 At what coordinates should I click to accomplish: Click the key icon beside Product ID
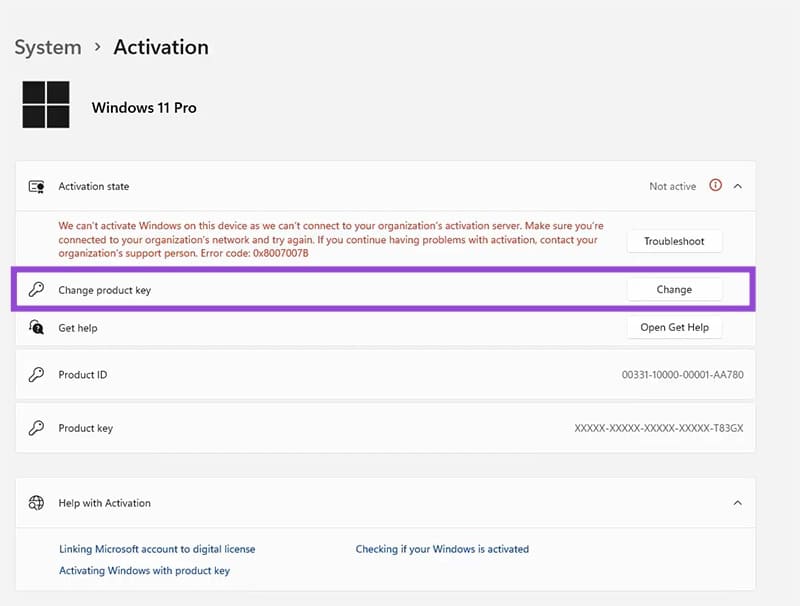click(37, 374)
